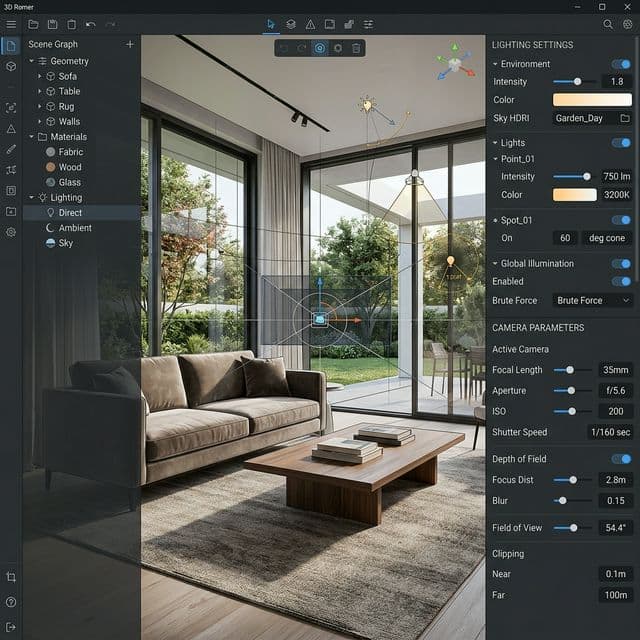640x640 pixels.
Task: Click the Shutter Speed value field
Action: point(610,432)
